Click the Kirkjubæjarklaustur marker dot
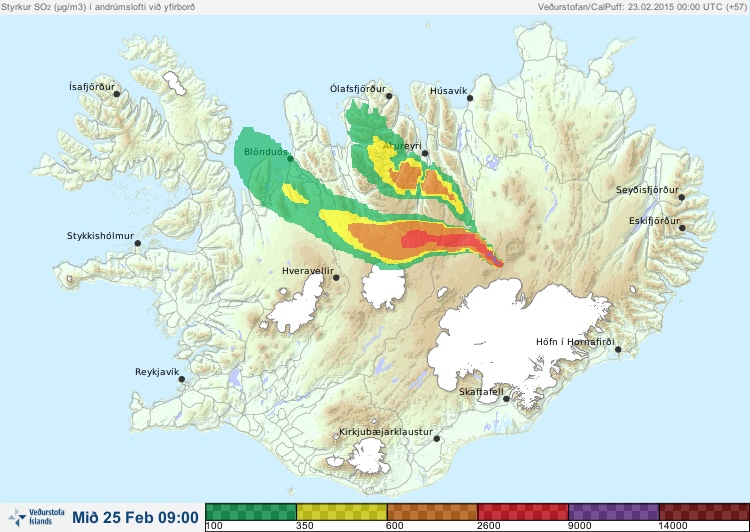 coord(436,439)
